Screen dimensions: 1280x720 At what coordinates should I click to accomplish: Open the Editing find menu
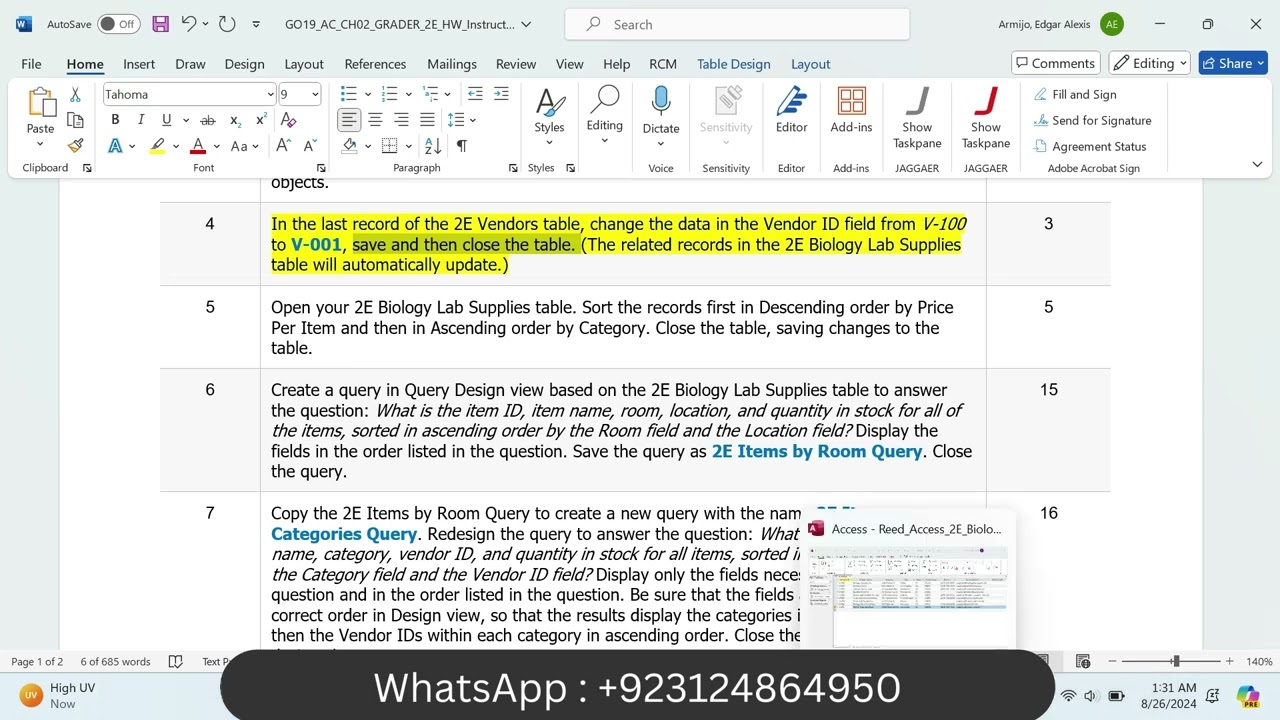(604, 115)
